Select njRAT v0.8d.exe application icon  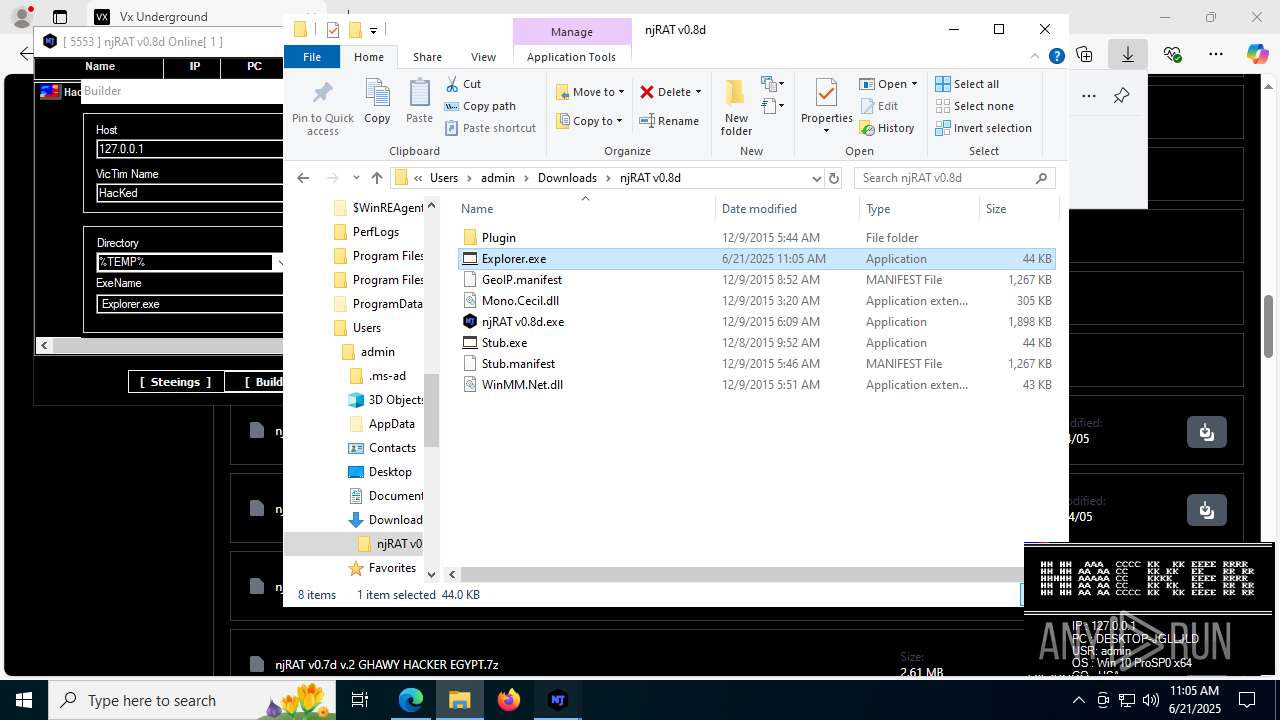coord(470,322)
